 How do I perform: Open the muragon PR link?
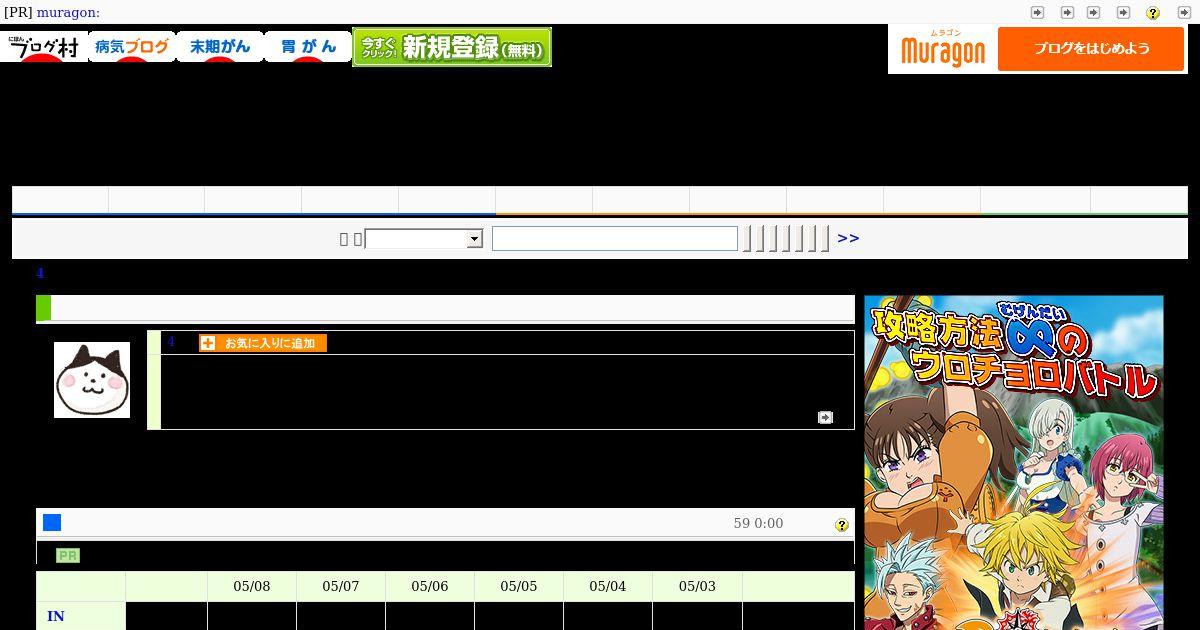[x=68, y=12]
